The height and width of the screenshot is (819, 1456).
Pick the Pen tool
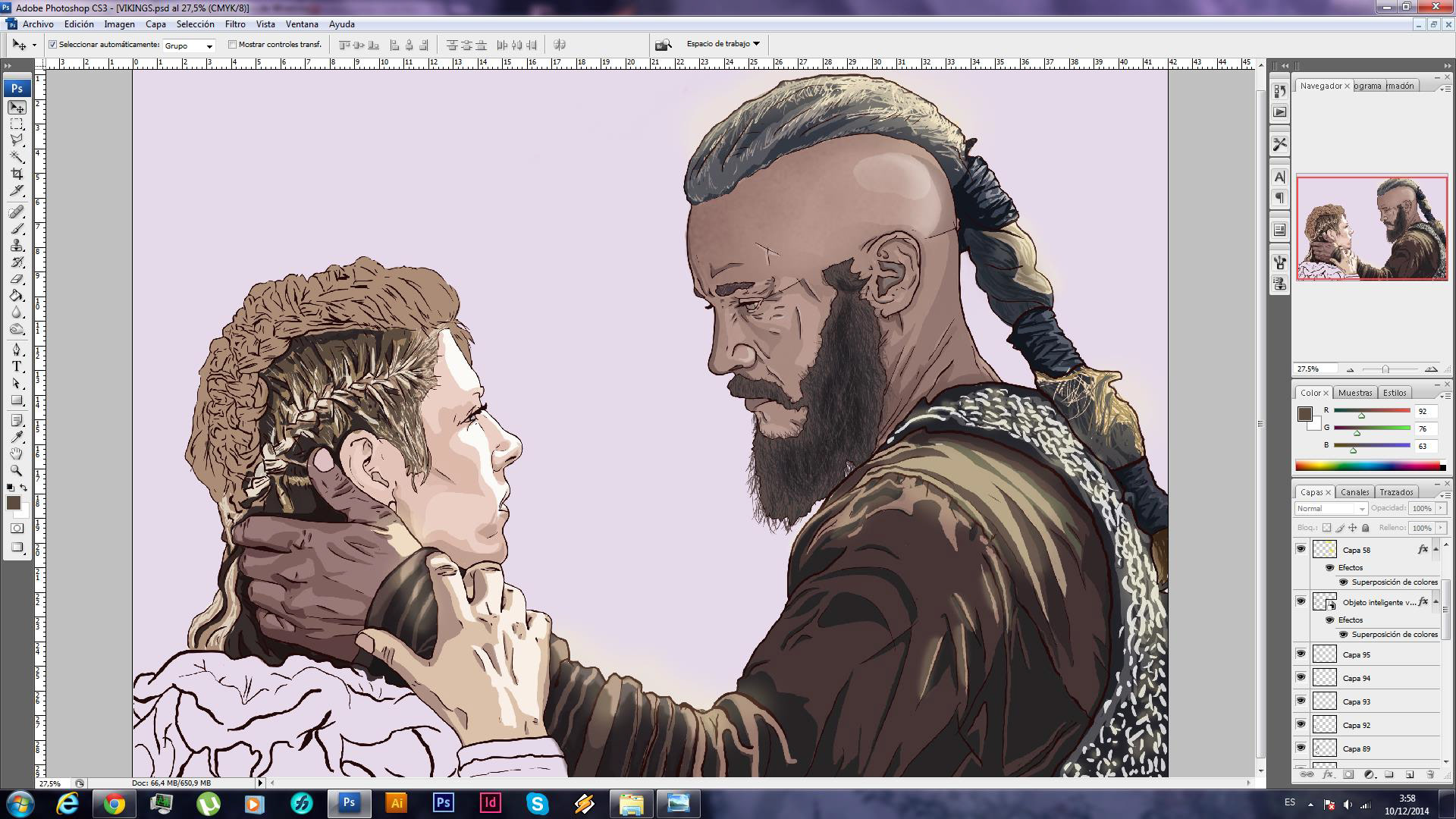pos(17,350)
